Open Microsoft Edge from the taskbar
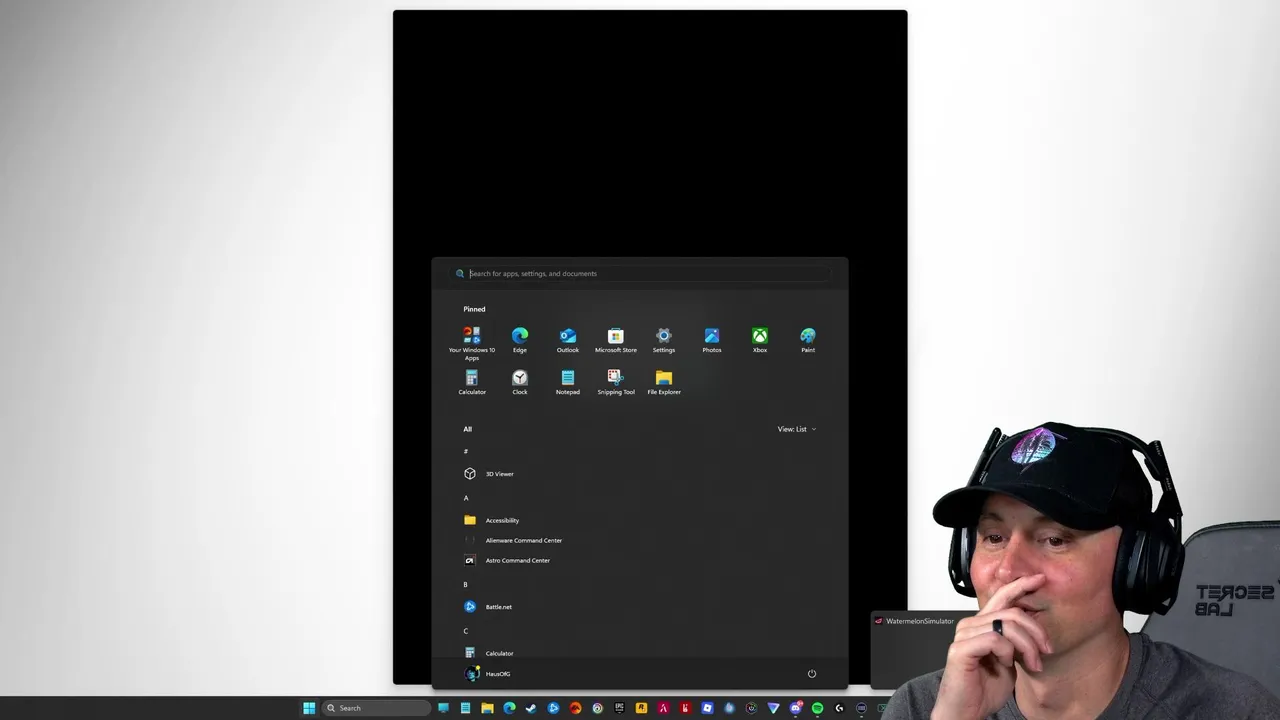 [509, 708]
